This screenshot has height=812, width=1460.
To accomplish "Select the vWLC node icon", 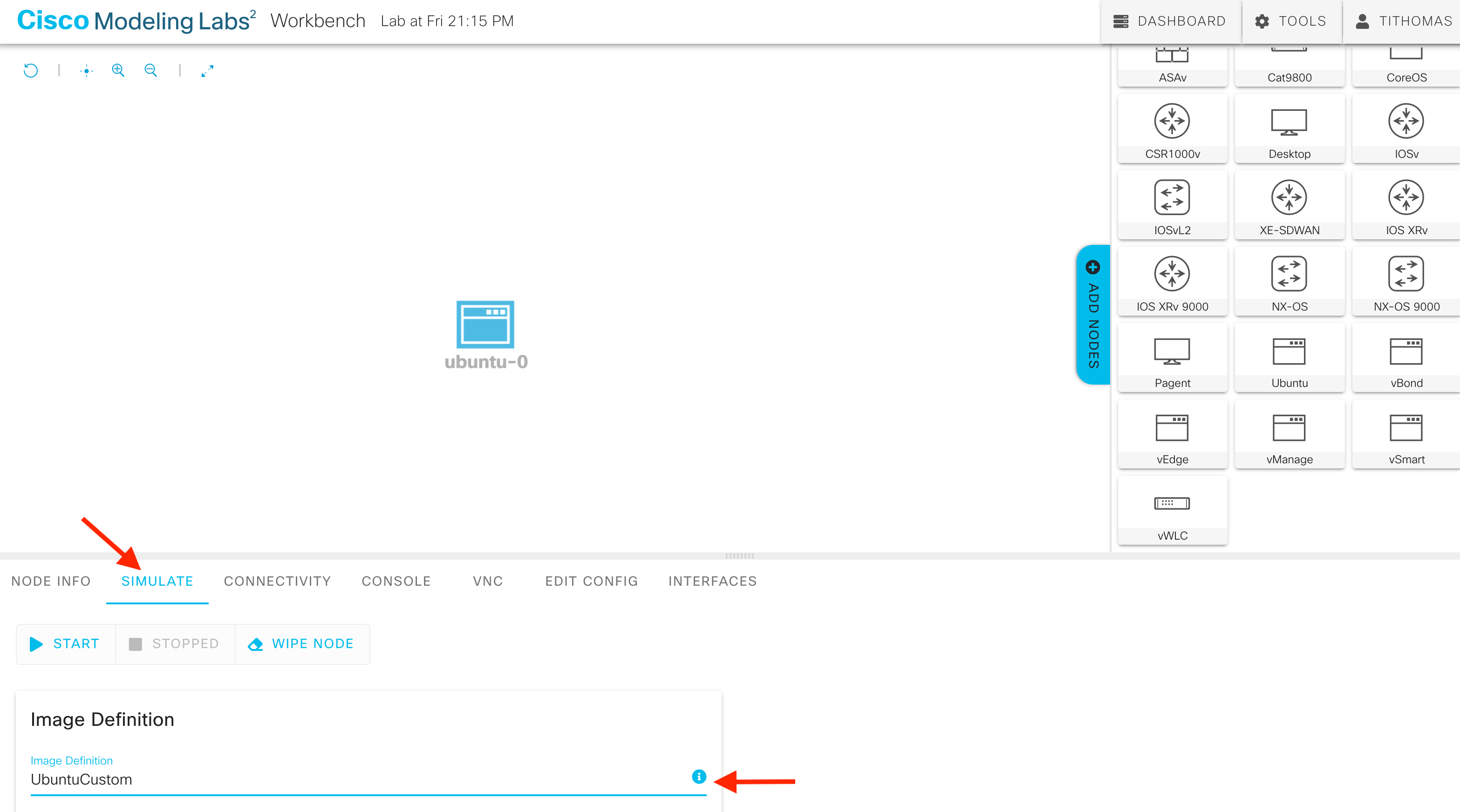I will pyautogui.click(x=1172, y=511).
